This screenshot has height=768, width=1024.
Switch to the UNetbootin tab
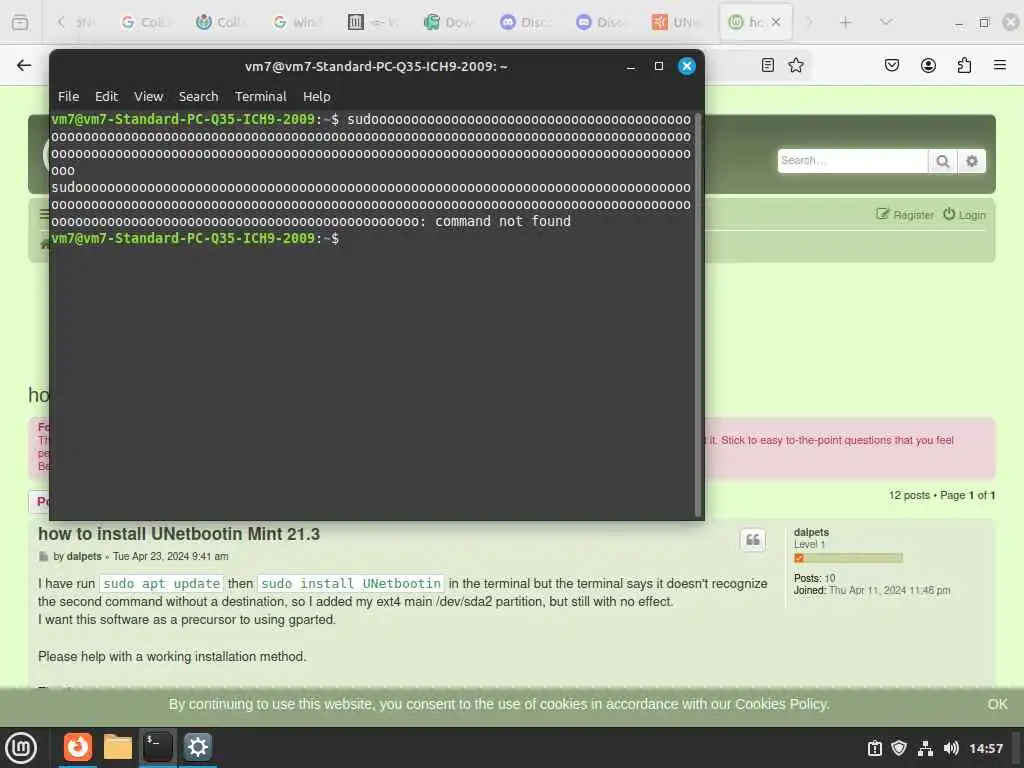[677, 22]
